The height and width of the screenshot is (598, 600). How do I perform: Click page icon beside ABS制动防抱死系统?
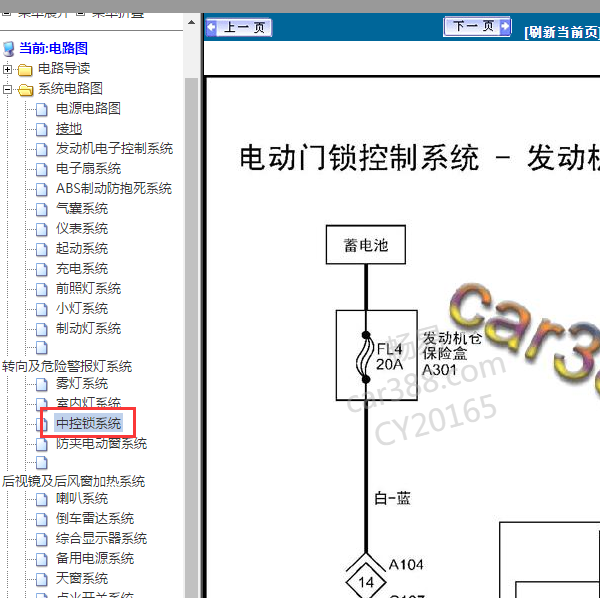click(42, 189)
